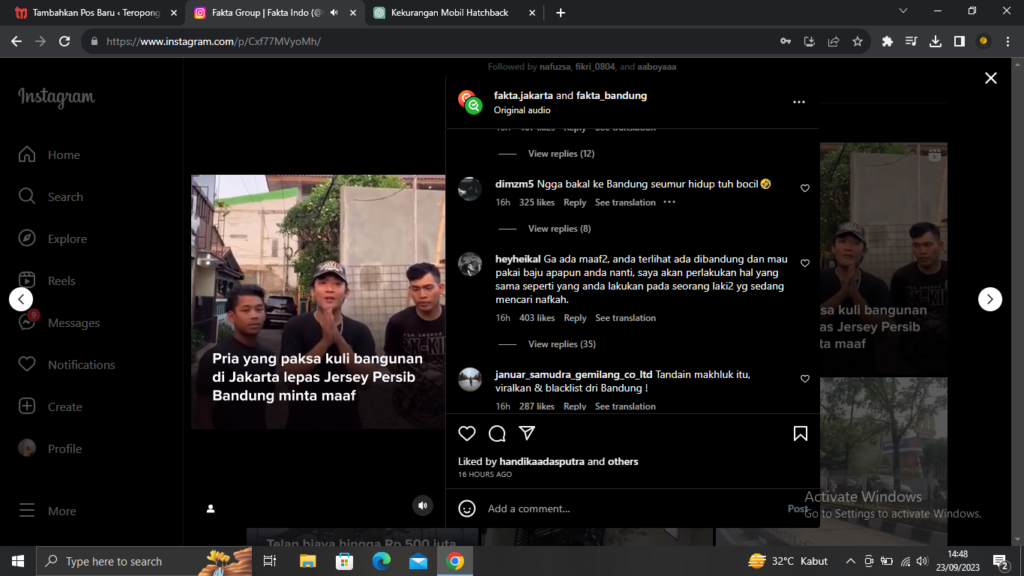Open Microsoft Edge from taskbar
Screen dimensions: 1024x576
coord(381,561)
